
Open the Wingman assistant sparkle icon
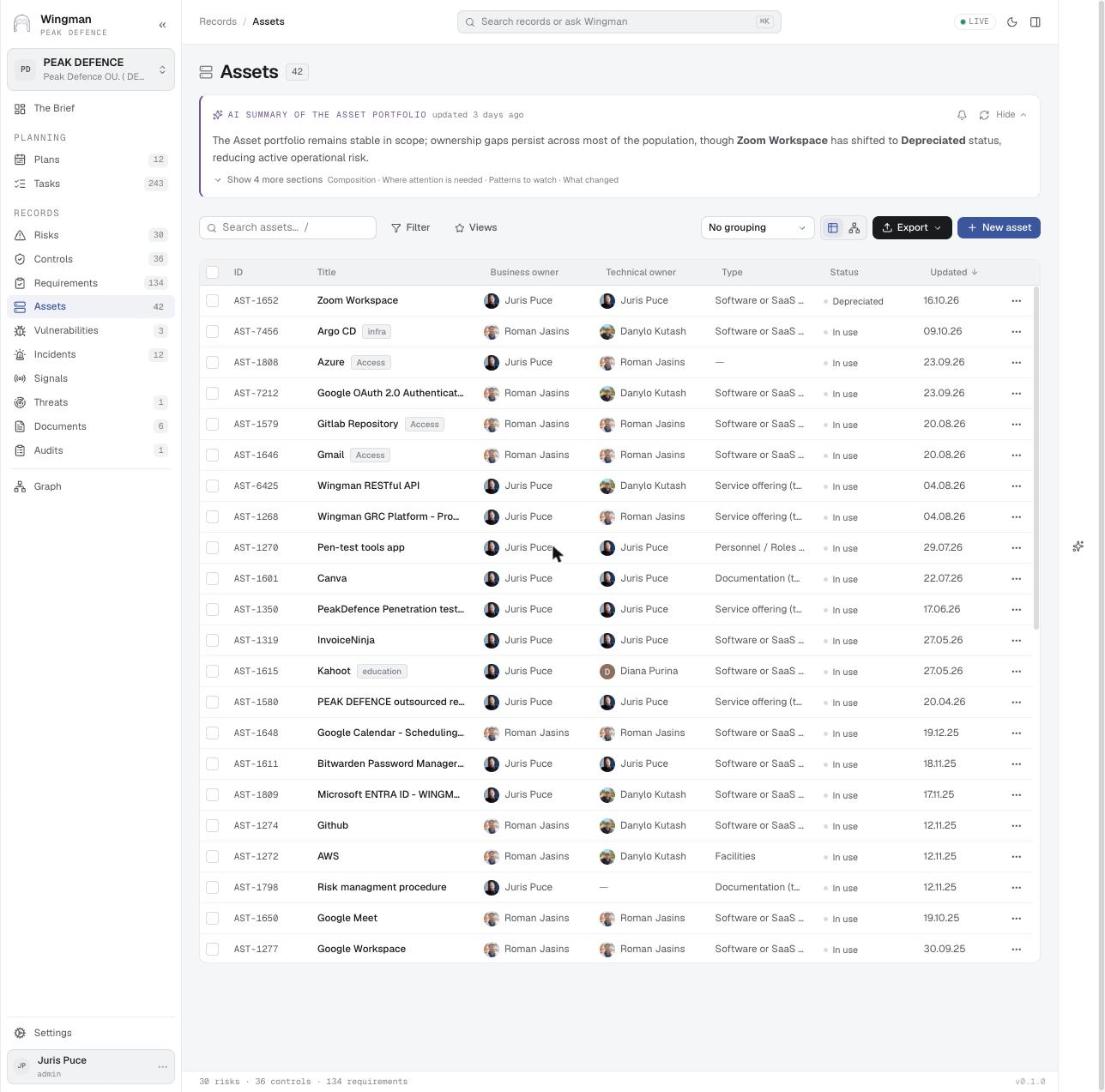(1078, 546)
